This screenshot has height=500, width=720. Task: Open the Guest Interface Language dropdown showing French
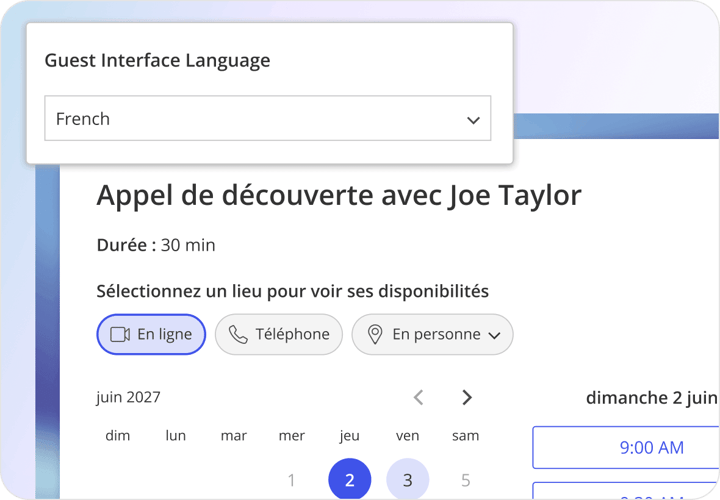click(x=268, y=118)
